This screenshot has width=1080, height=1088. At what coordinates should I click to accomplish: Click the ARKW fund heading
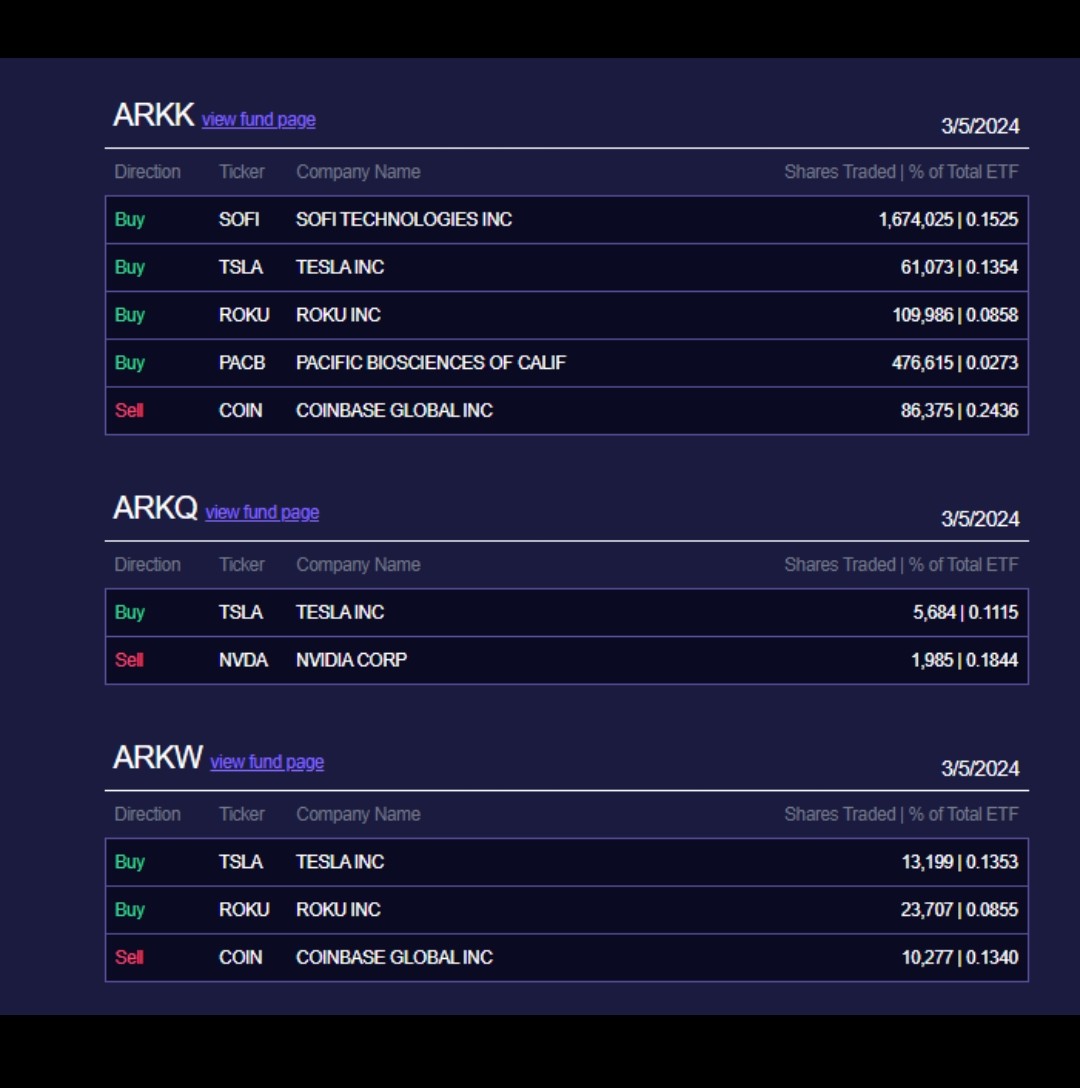coord(158,758)
